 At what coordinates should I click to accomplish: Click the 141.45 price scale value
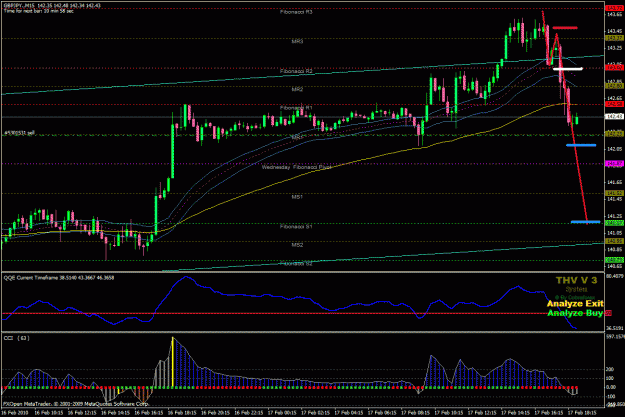[x=615, y=199]
